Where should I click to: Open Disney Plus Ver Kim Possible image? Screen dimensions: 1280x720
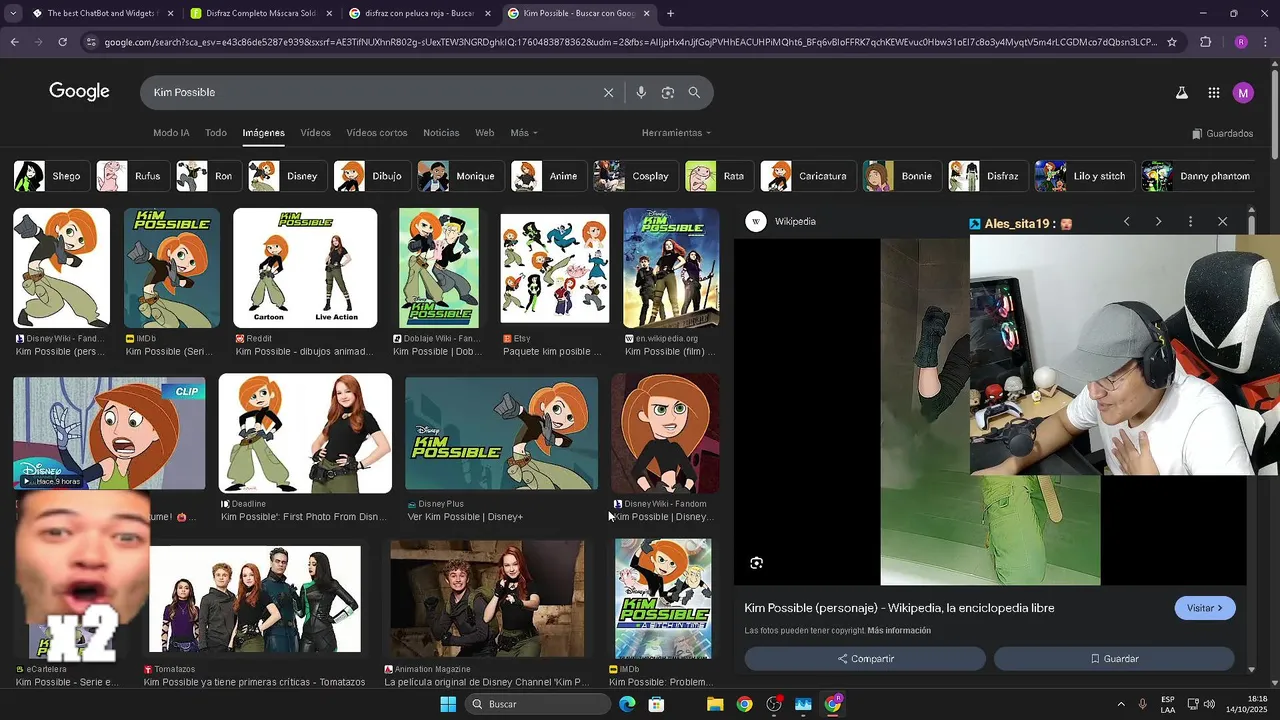(x=501, y=435)
